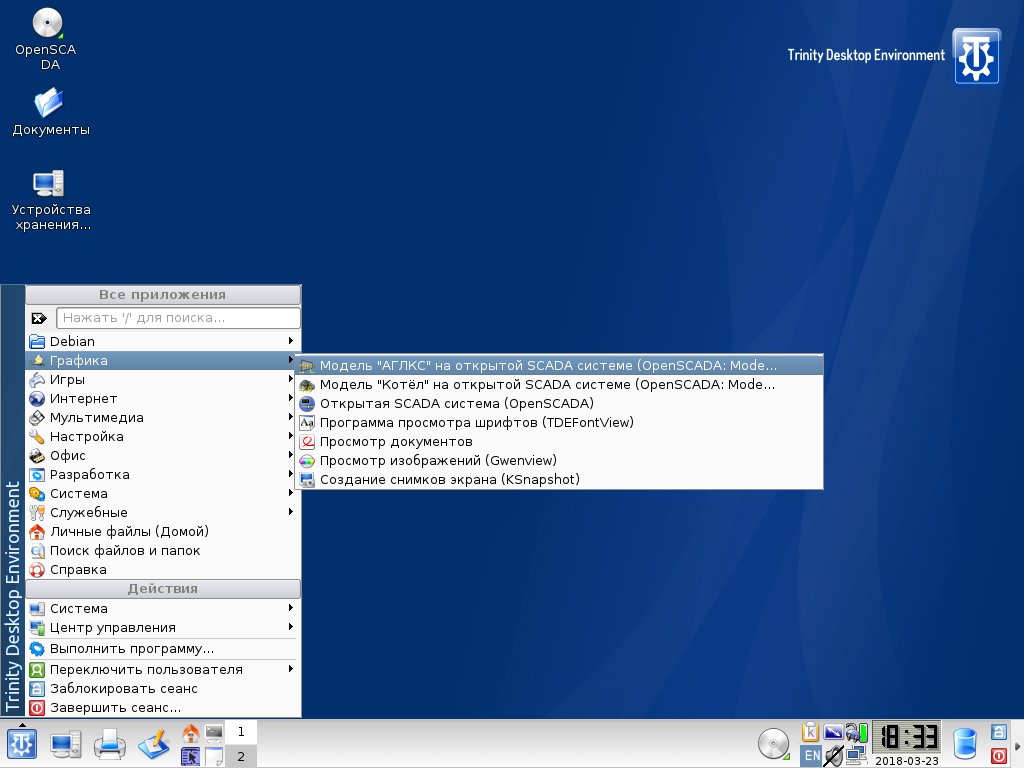Click the menu search input field
The height and width of the screenshot is (768, 1024).
click(178, 318)
